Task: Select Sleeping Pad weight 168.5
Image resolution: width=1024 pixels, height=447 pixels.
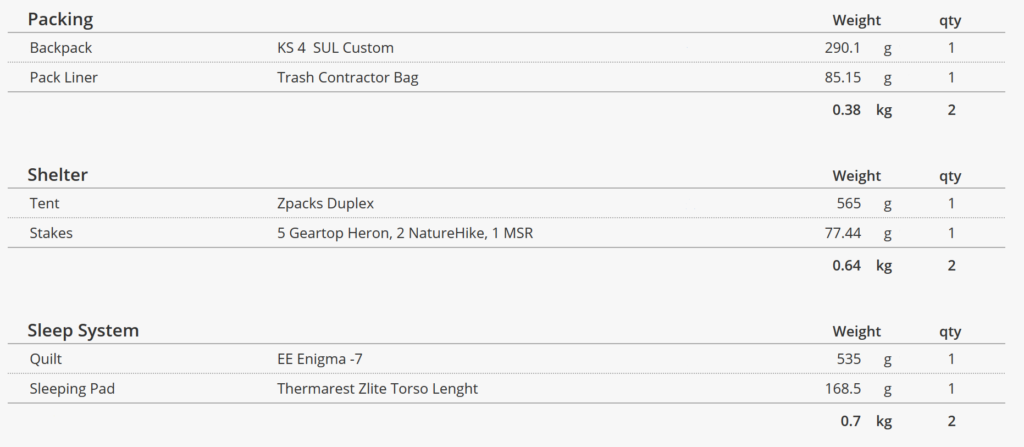Action: click(842, 389)
